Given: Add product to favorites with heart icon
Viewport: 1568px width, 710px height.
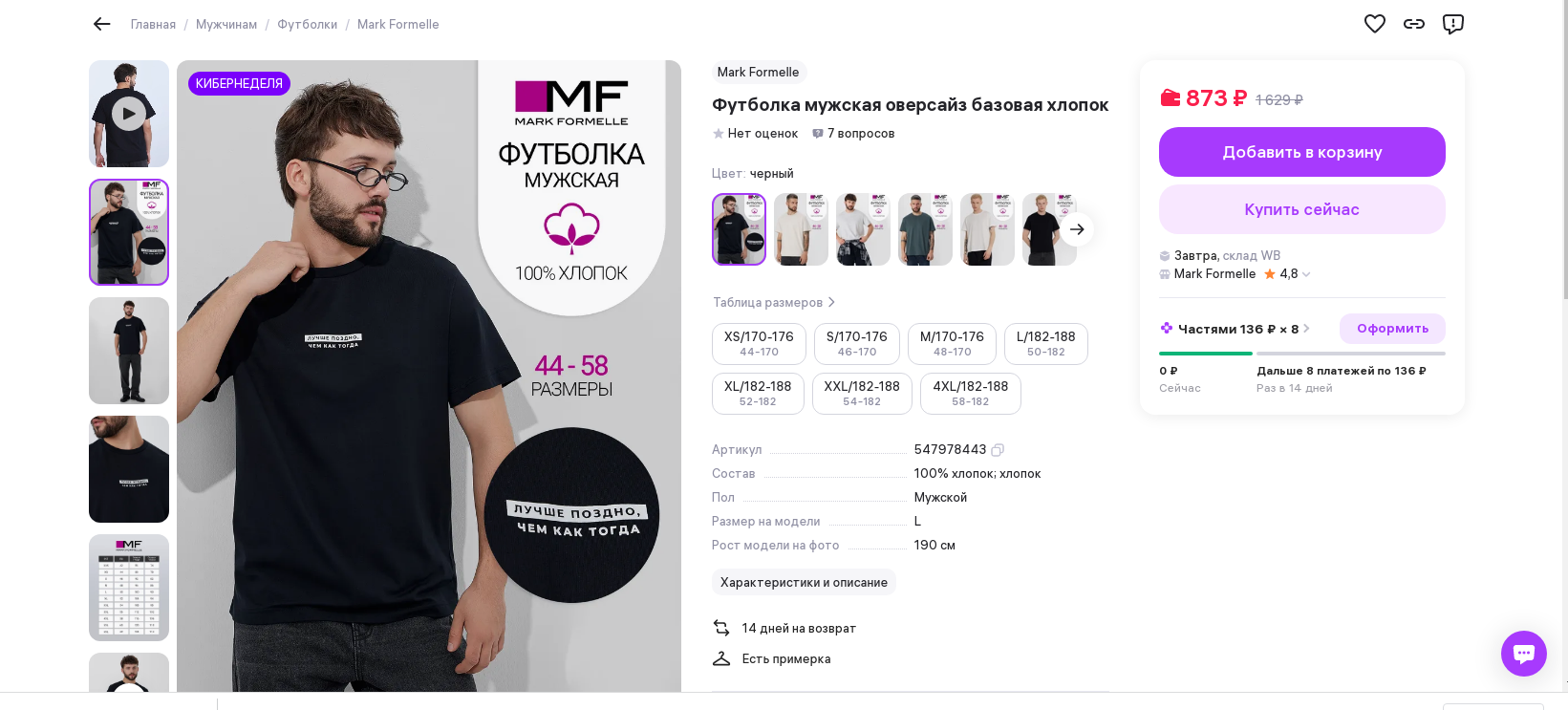Looking at the screenshot, I should coord(1374,24).
